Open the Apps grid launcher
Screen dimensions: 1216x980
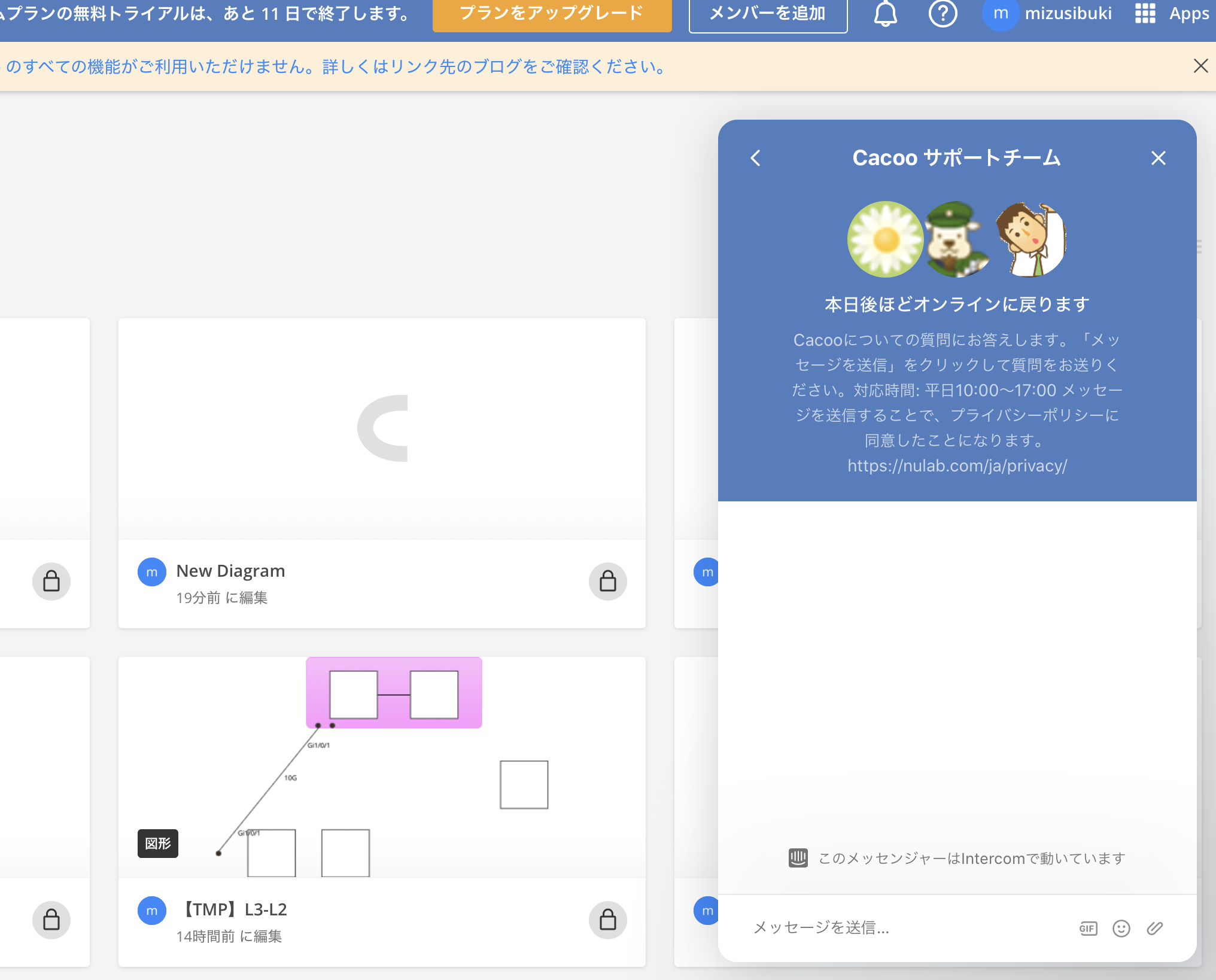(1172, 13)
